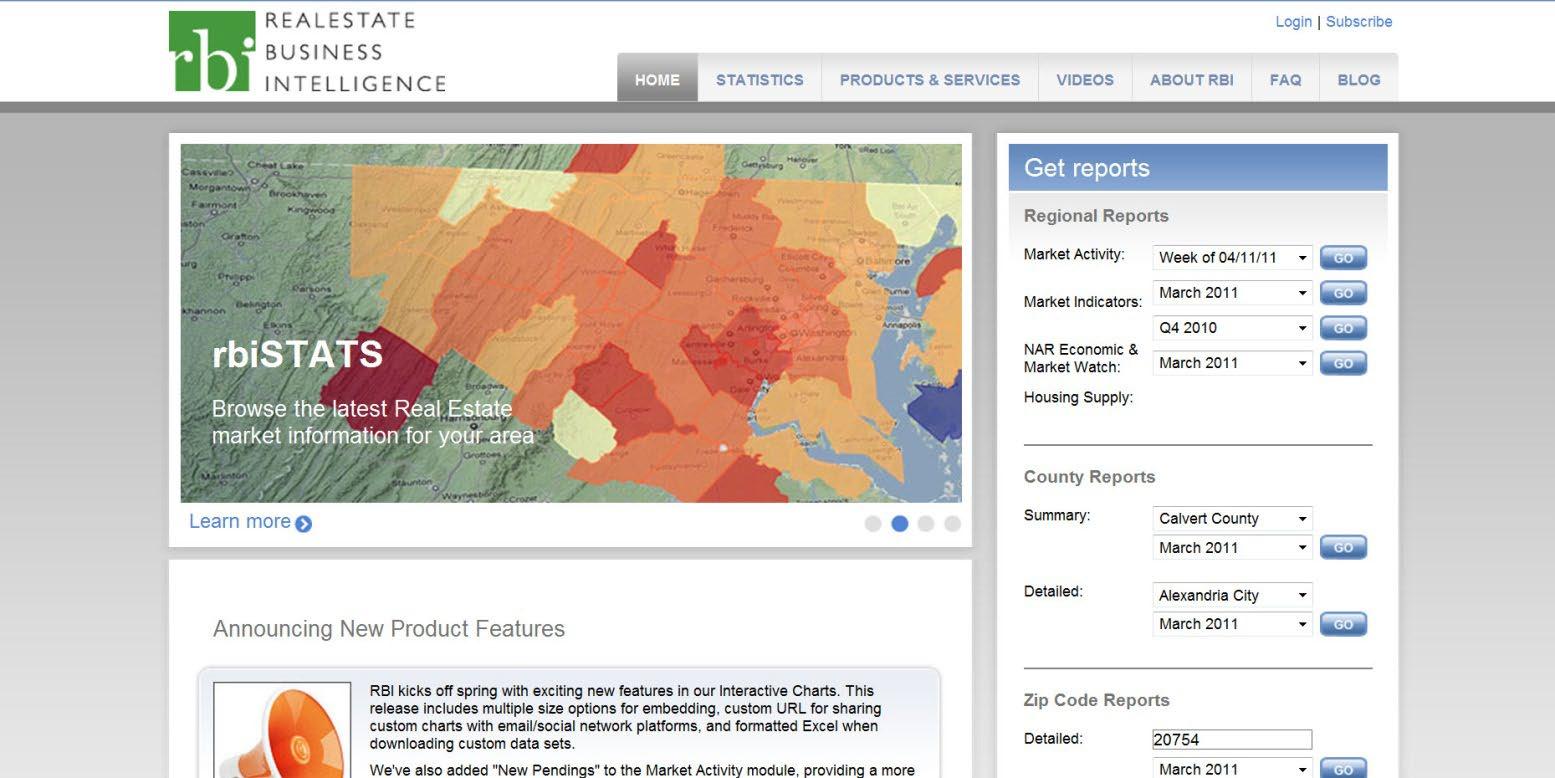Click the "NAR Economic & Market Watch:" label
1555x778 pixels.
(1081, 358)
